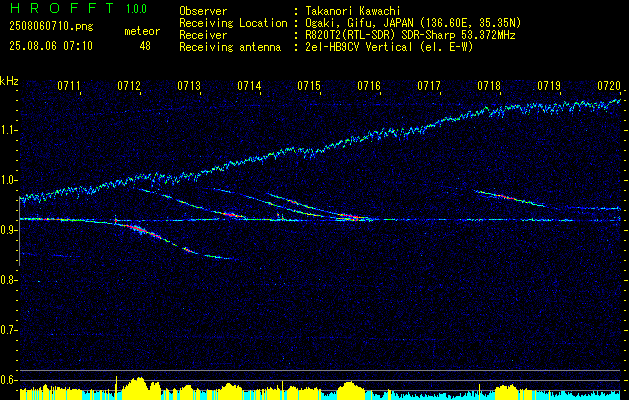Click time marker 0720
This screenshot has width=629, height=400.
(609, 85)
